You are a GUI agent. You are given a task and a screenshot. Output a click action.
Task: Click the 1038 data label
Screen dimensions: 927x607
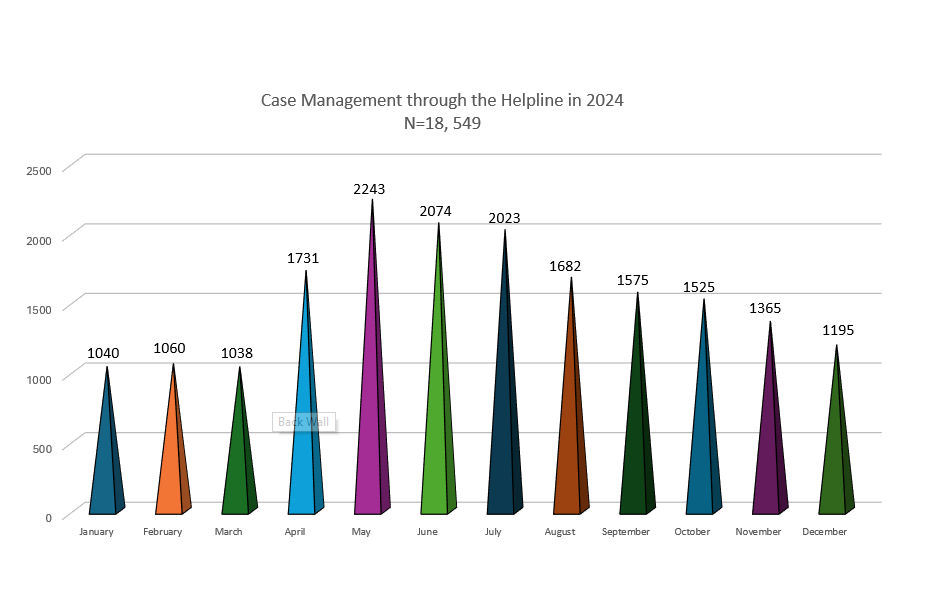pos(237,353)
